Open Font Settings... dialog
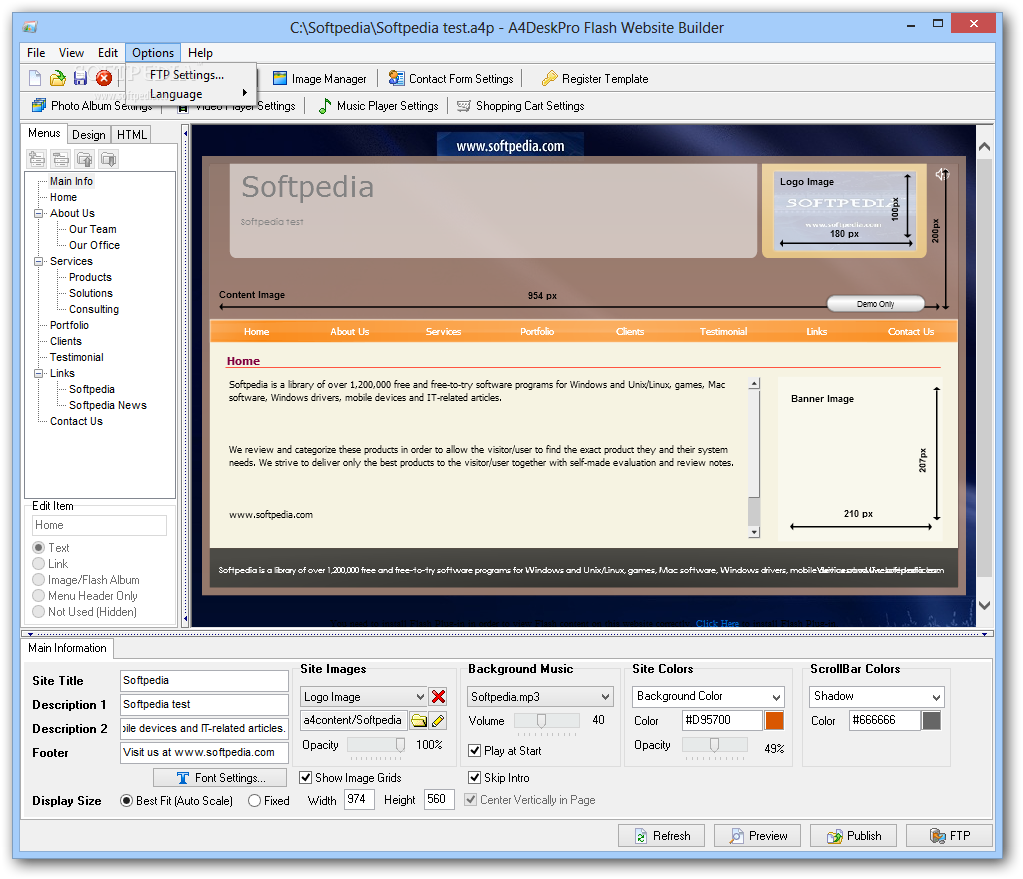 220,778
